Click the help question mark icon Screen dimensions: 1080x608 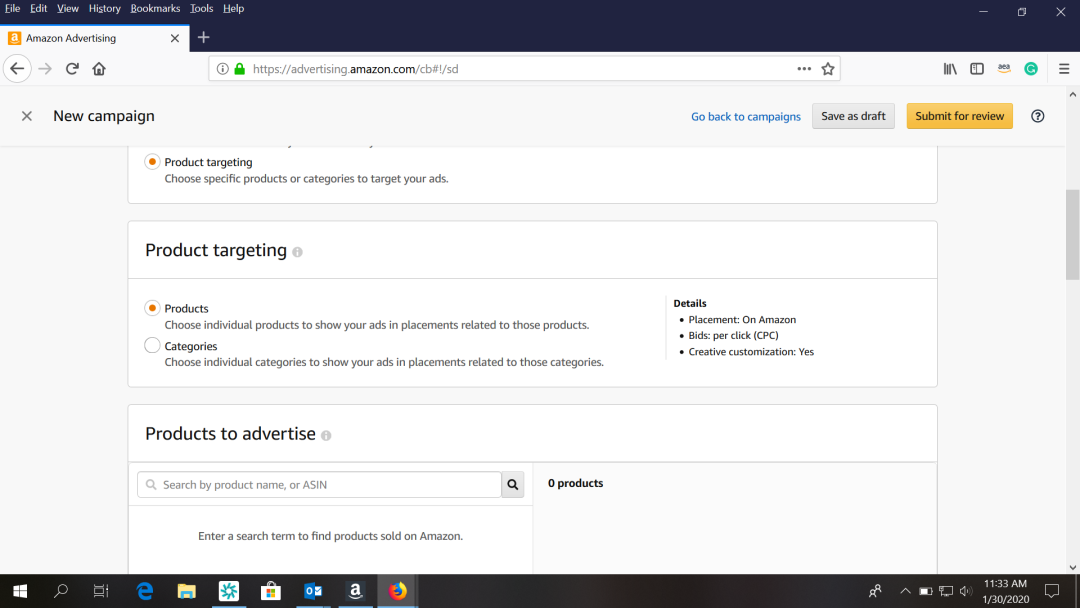1037,116
